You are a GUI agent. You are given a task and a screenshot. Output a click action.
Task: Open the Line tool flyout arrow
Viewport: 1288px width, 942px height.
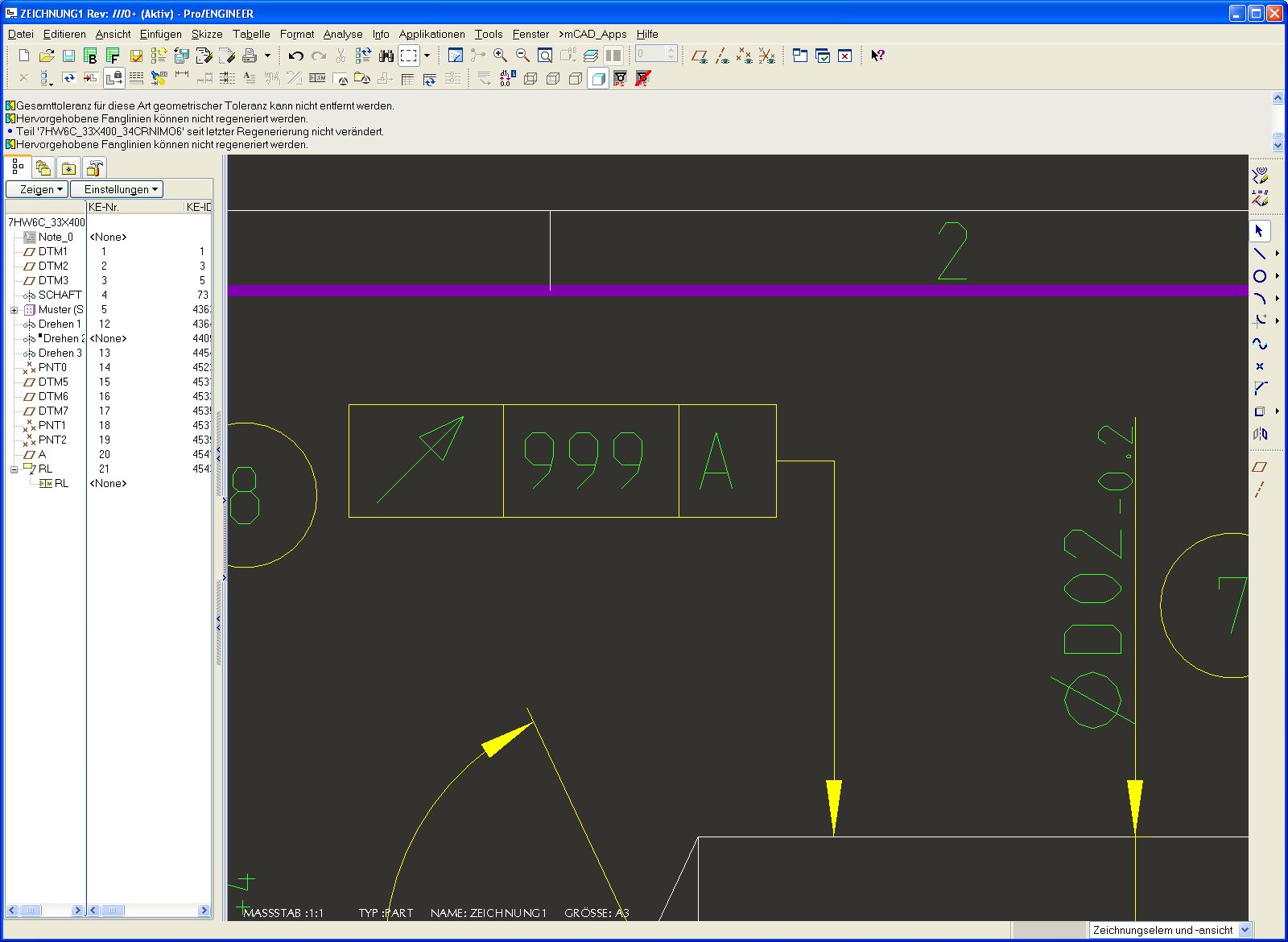pos(1277,254)
